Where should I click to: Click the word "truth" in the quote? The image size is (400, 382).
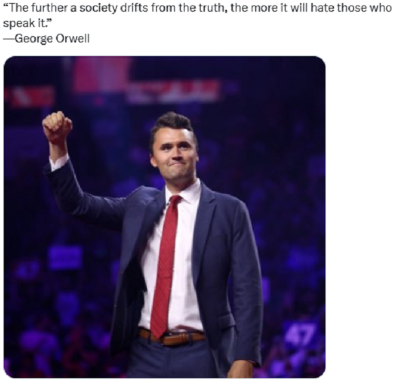click(x=208, y=8)
